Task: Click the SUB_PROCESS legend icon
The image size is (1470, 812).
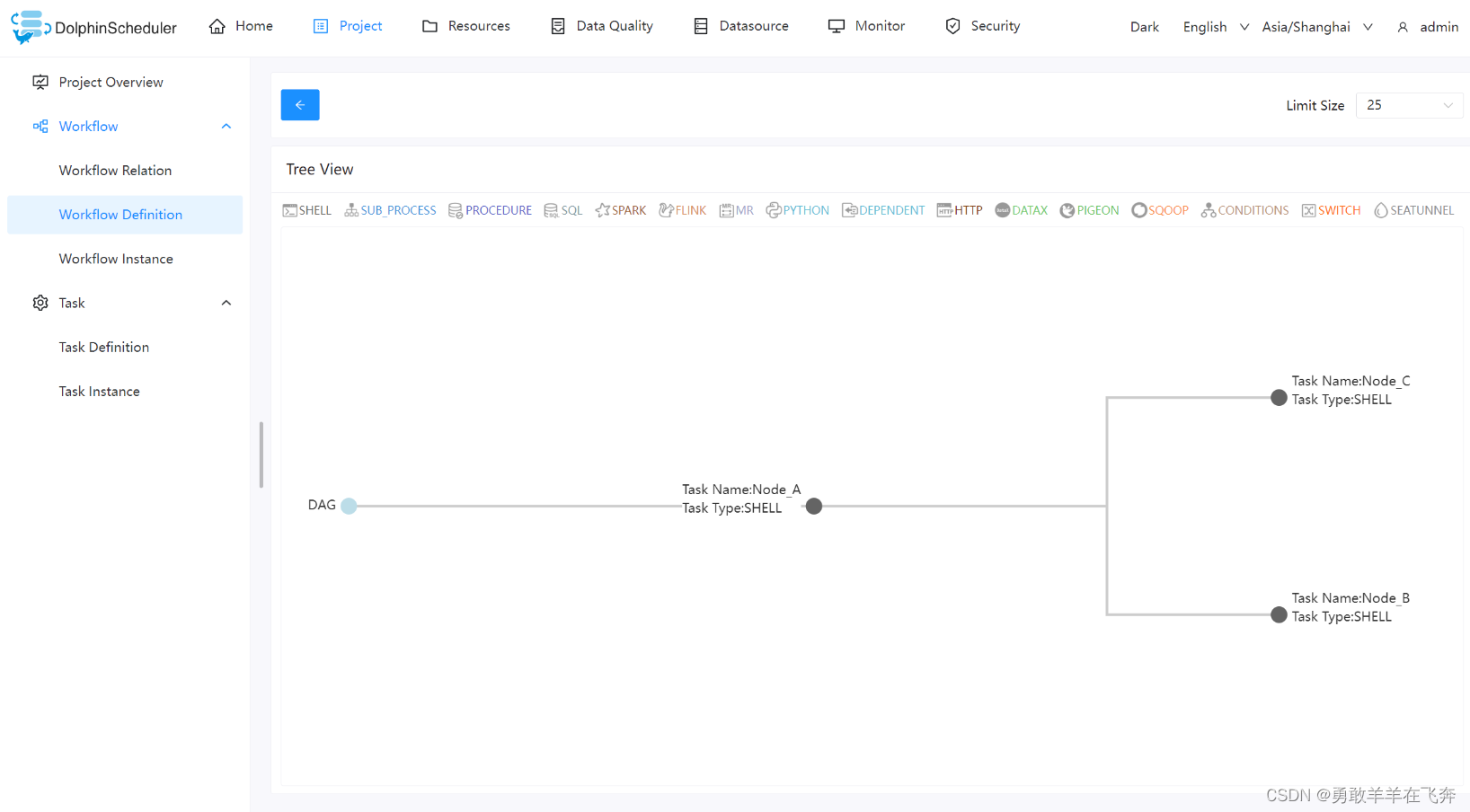Action: coord(351,210)
